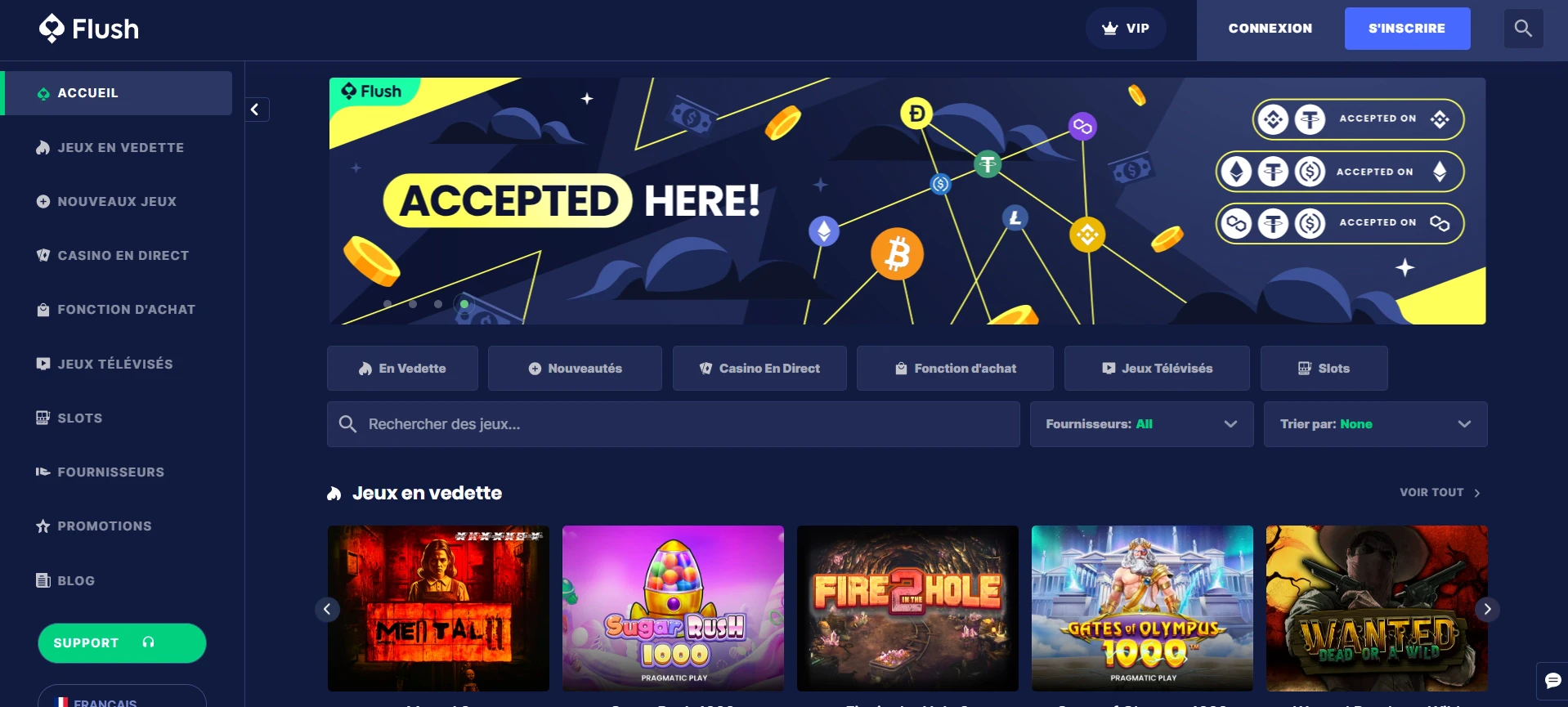The height and width of the screenshot is (707, 1568).
Task: Click the Bitcoin coin in banner
Action: point(897,254)
